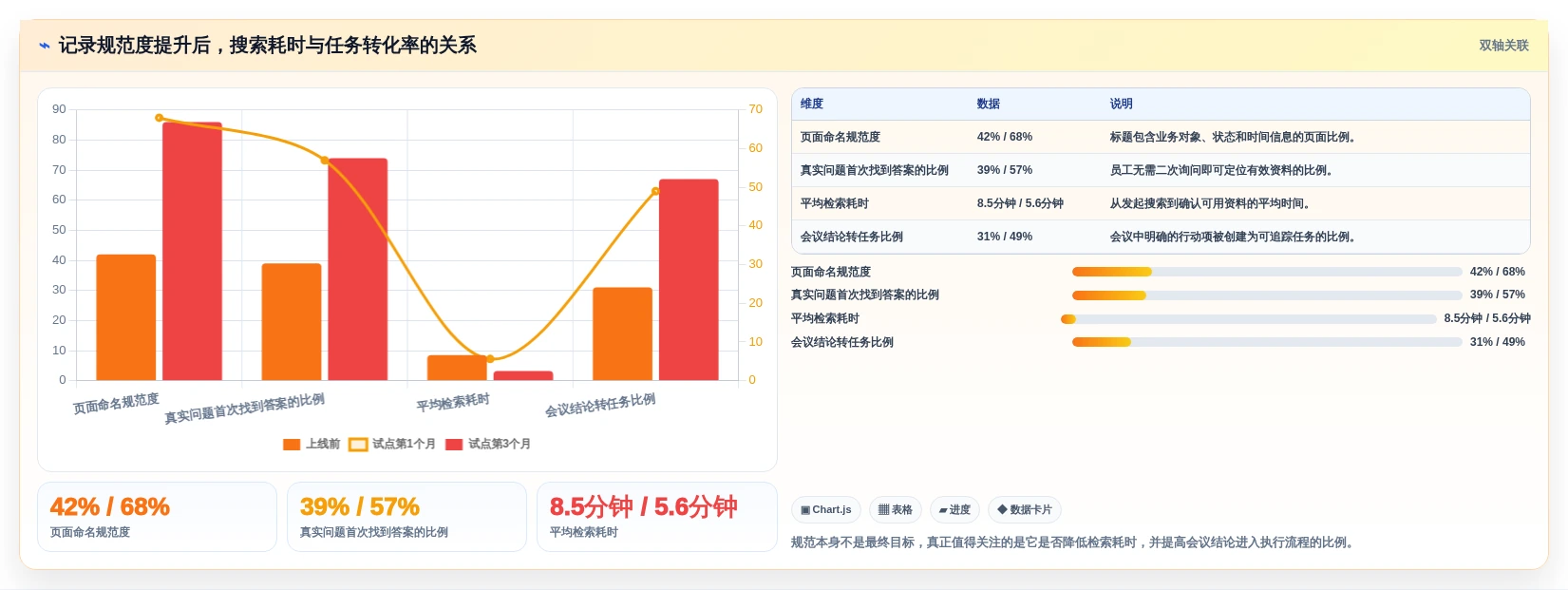Viewport: 1568px width, 590px height.
Task: Open the 39% / 57% stat card
Action: pos(406,517)
